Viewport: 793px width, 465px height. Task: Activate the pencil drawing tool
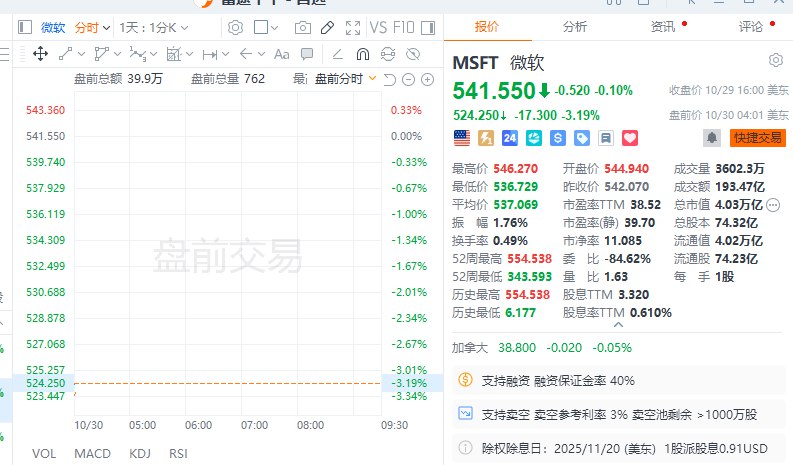[x=327, y=27]
